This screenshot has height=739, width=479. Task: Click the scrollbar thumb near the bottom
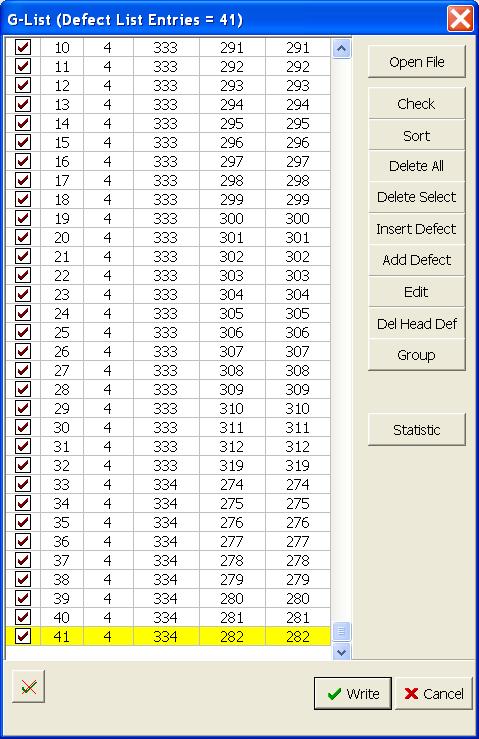[x=341, y=631]
